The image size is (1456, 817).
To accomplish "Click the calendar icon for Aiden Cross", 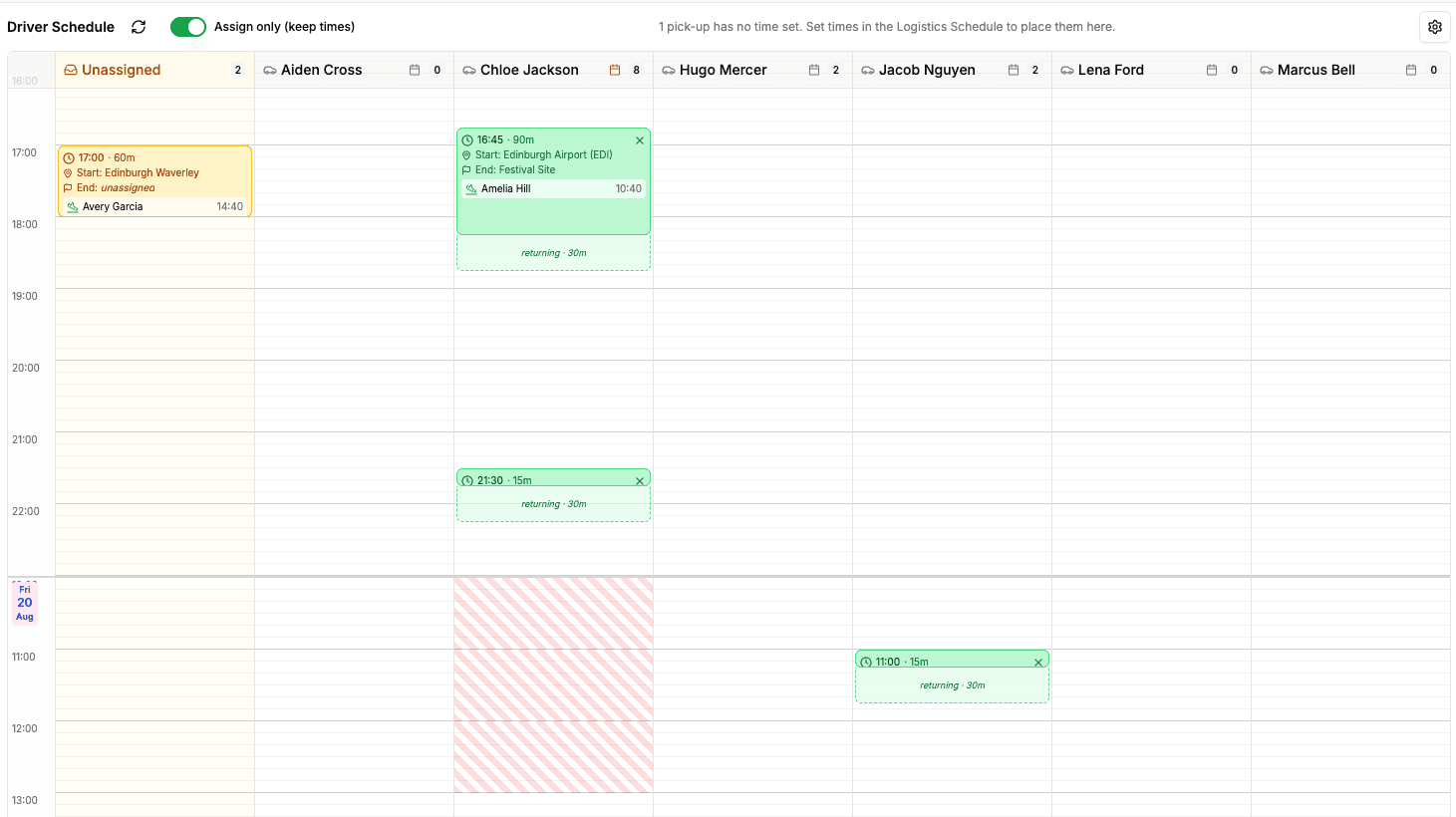I will [415, 70].
